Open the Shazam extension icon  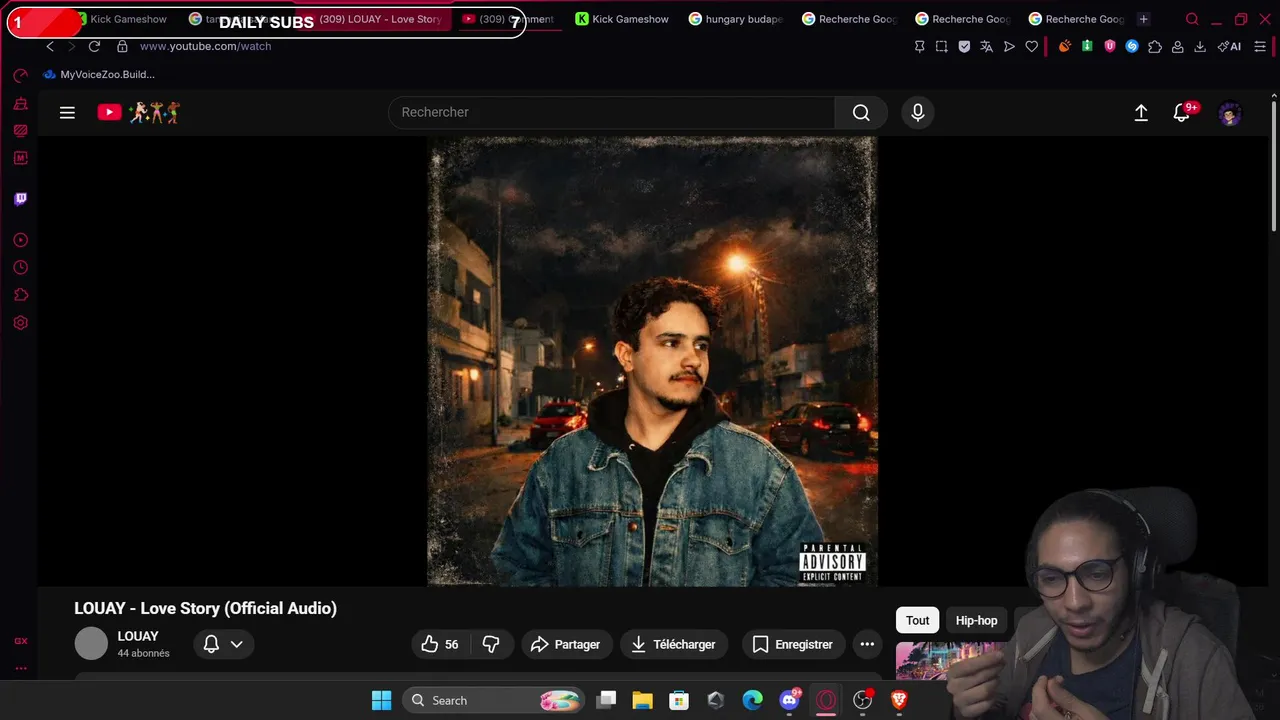pos(1132,46)
